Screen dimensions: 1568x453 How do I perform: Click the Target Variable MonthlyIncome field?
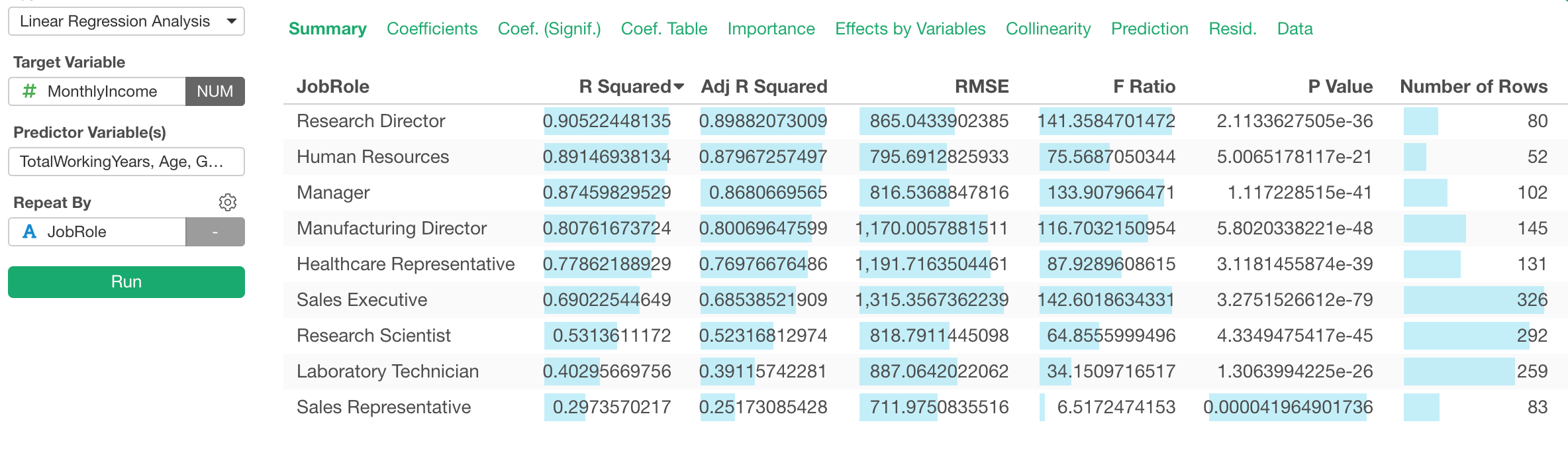coord(106,91)
